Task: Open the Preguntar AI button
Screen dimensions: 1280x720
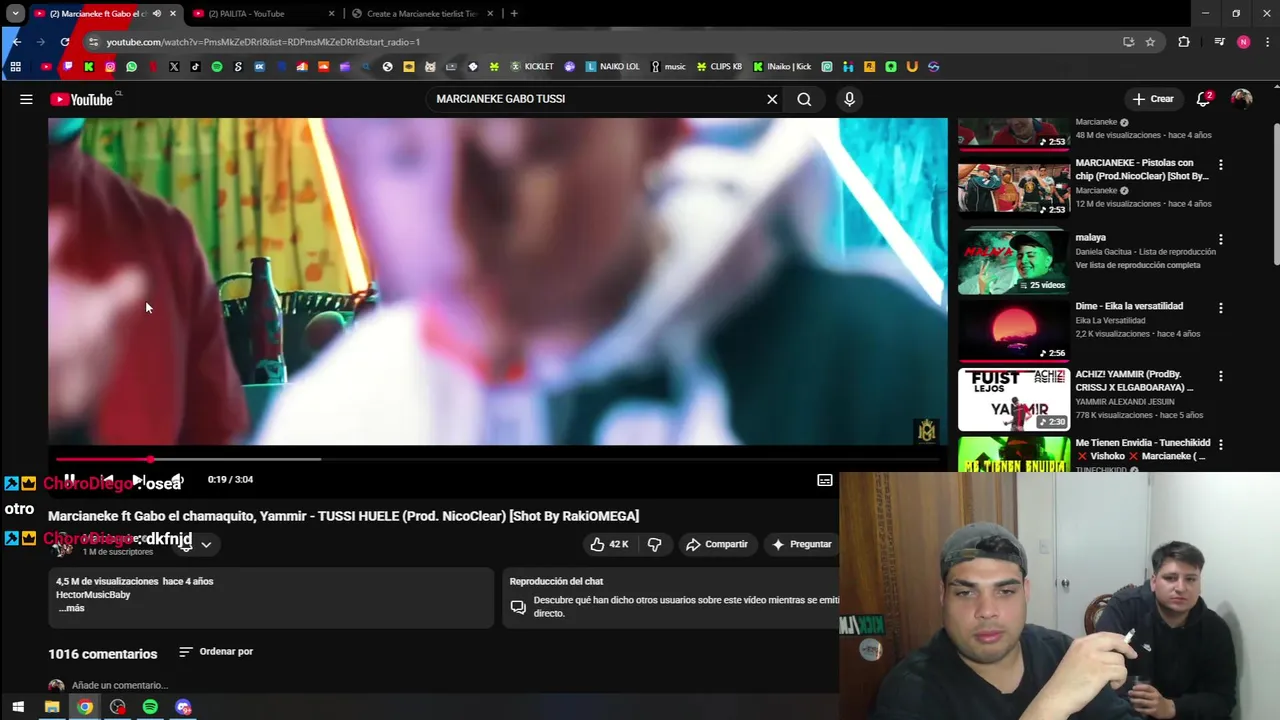Action: (801, 544)
